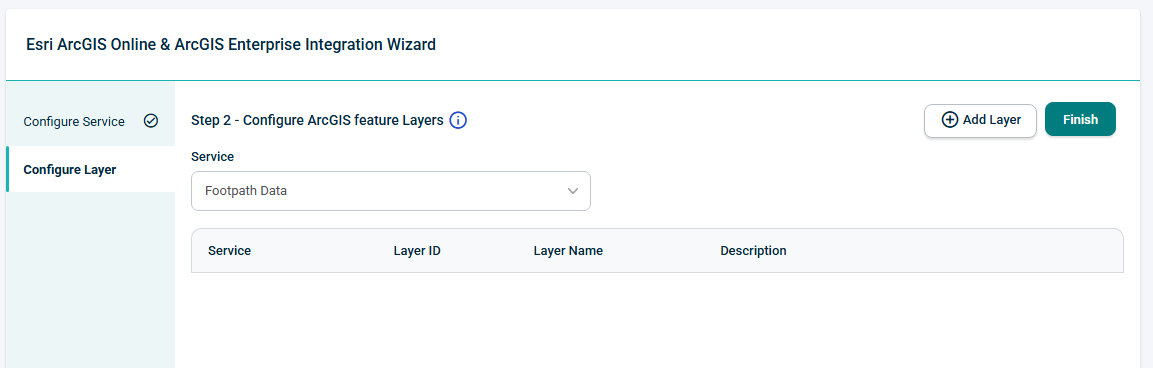The image size is (1153, 368).
Task: Click the plus circle icon in Add Layer
Action: click(949, 120)
